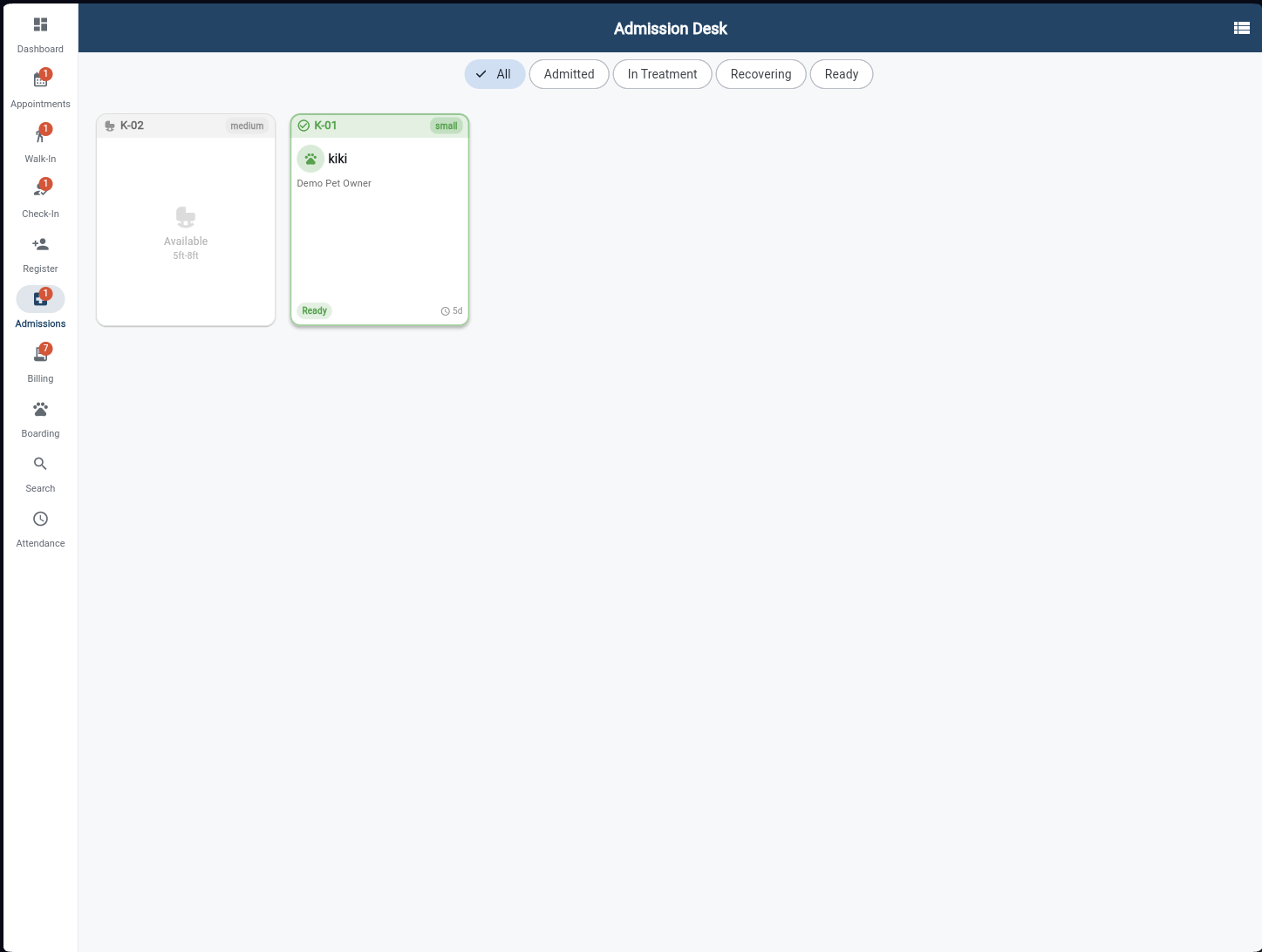Go to Appointments in the sidebar
This screenshot has height=952, width=1262.
pyautogui.click(x=40, y=80)
